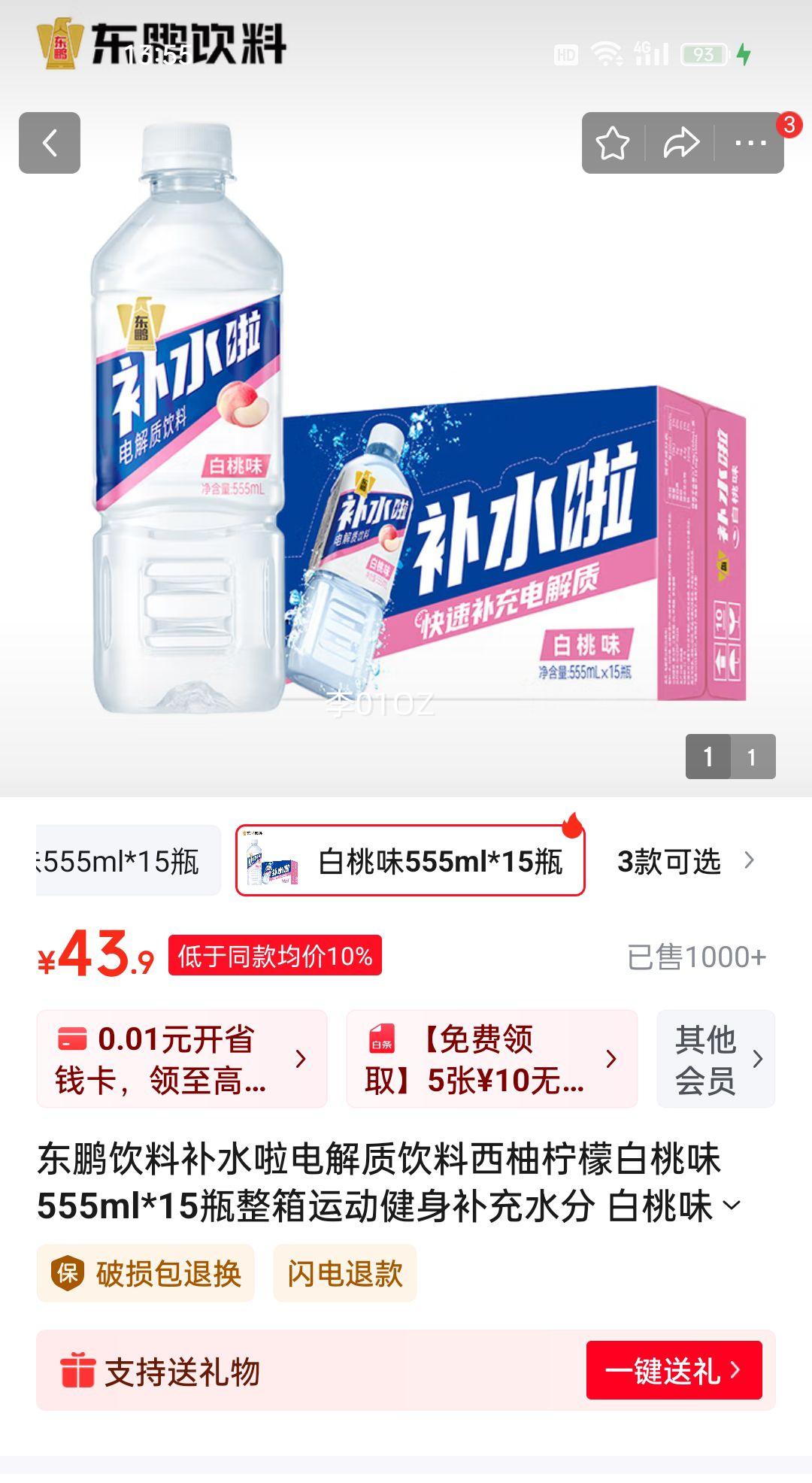Tap 闪电退款 service tag
Image resolution: width=812 pixels, height=1483 pixels.
point(344,1273)
